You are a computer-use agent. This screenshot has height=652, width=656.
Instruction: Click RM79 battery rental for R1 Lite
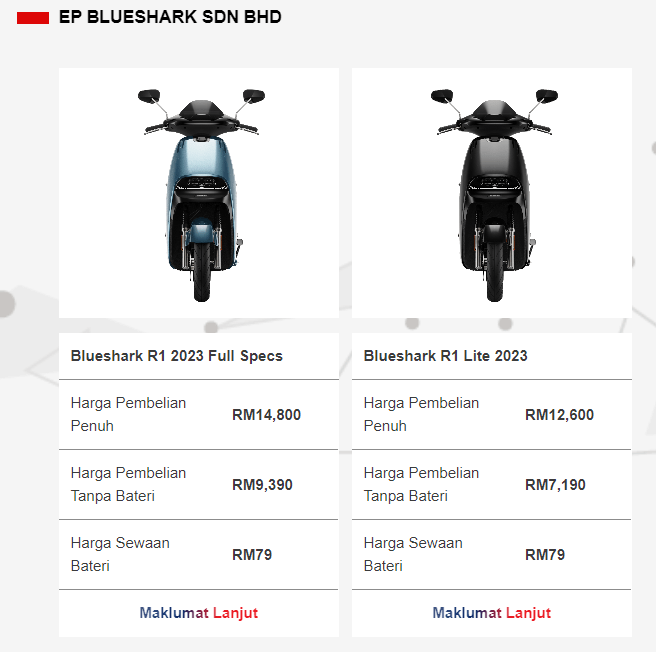(x=545, y=554)
